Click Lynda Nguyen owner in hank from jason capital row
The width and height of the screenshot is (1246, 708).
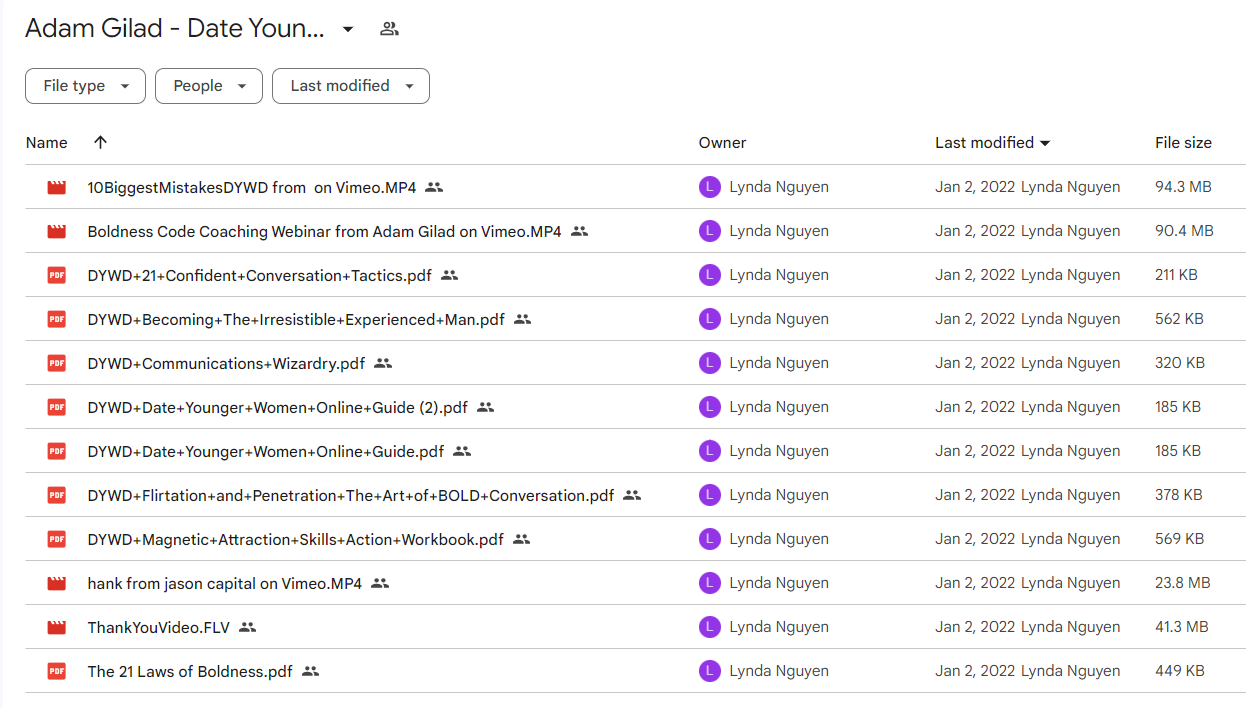click(779, 583)
